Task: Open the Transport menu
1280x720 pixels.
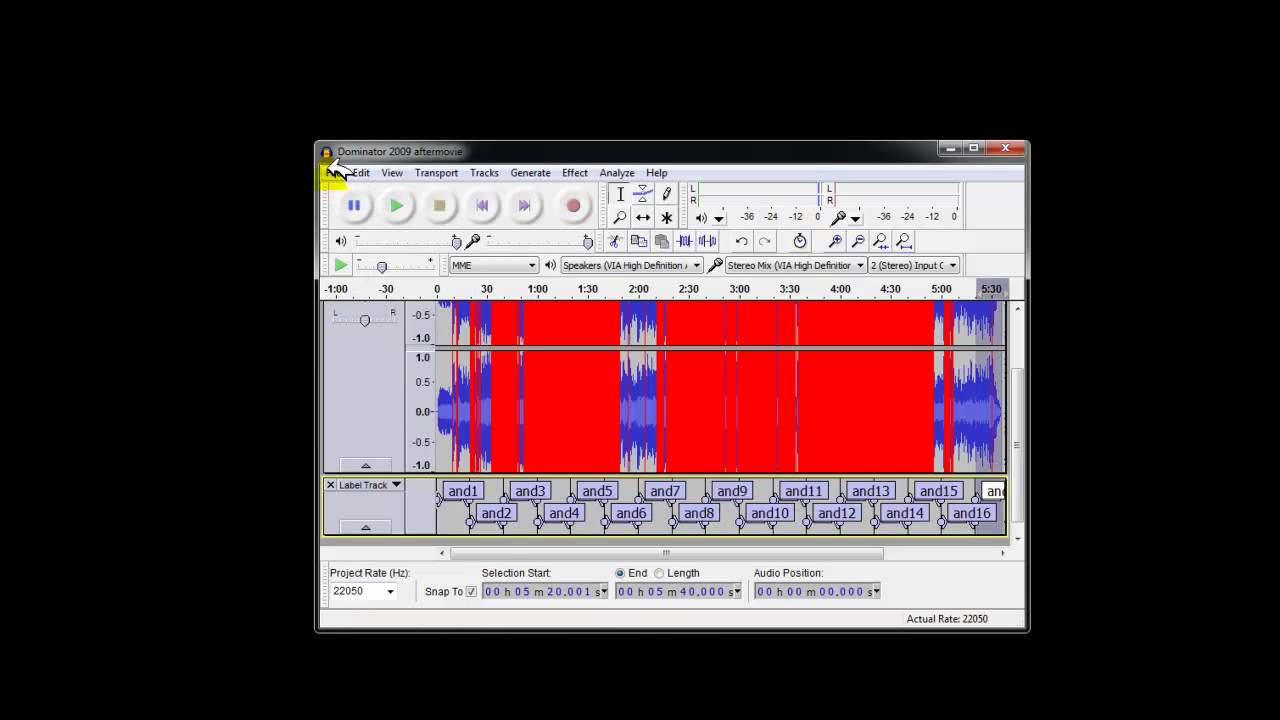Action: pyautogui.click(x=436, y=173)
